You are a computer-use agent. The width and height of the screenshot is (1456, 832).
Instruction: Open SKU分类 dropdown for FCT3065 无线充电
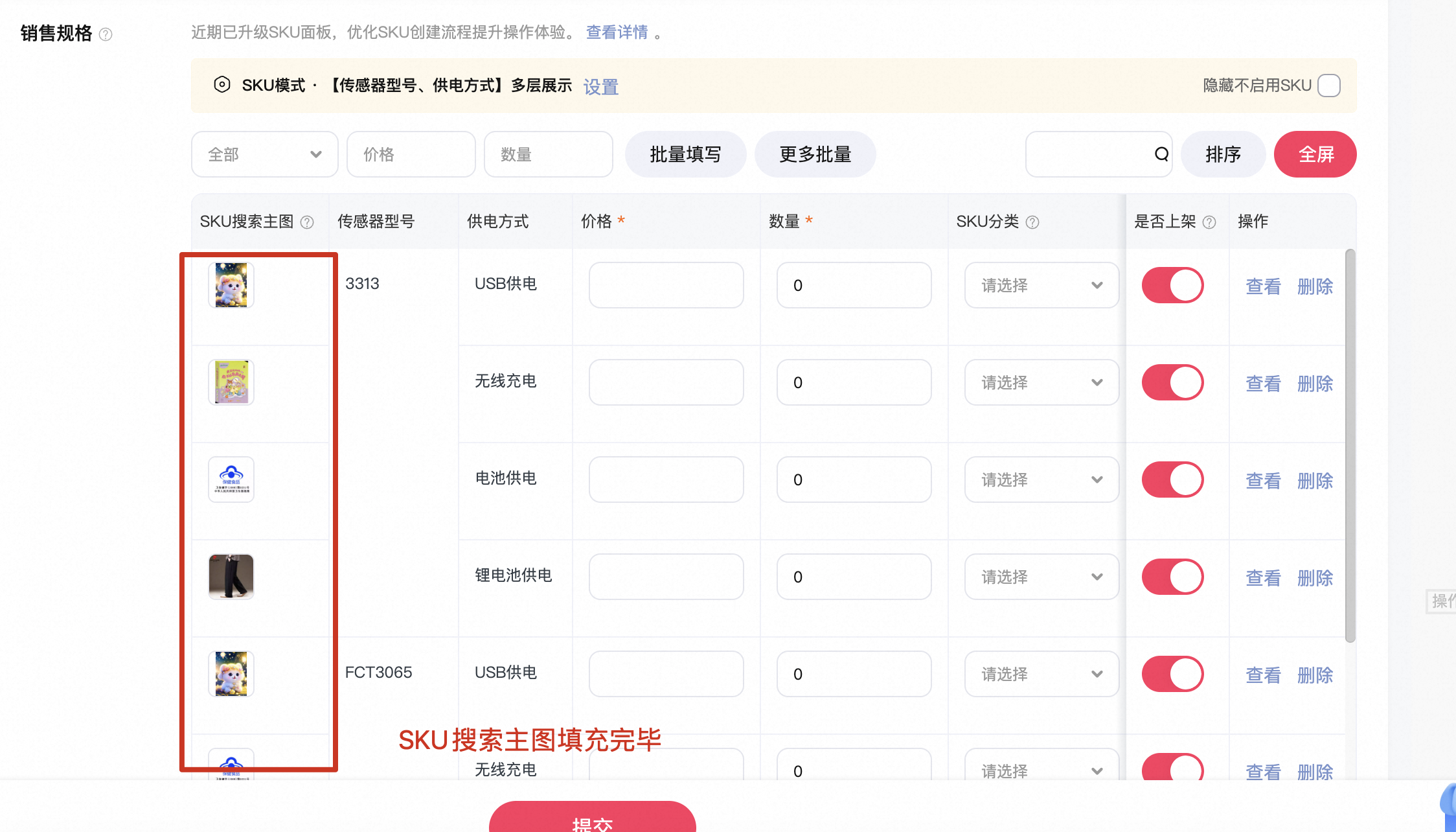(1041, 765)
